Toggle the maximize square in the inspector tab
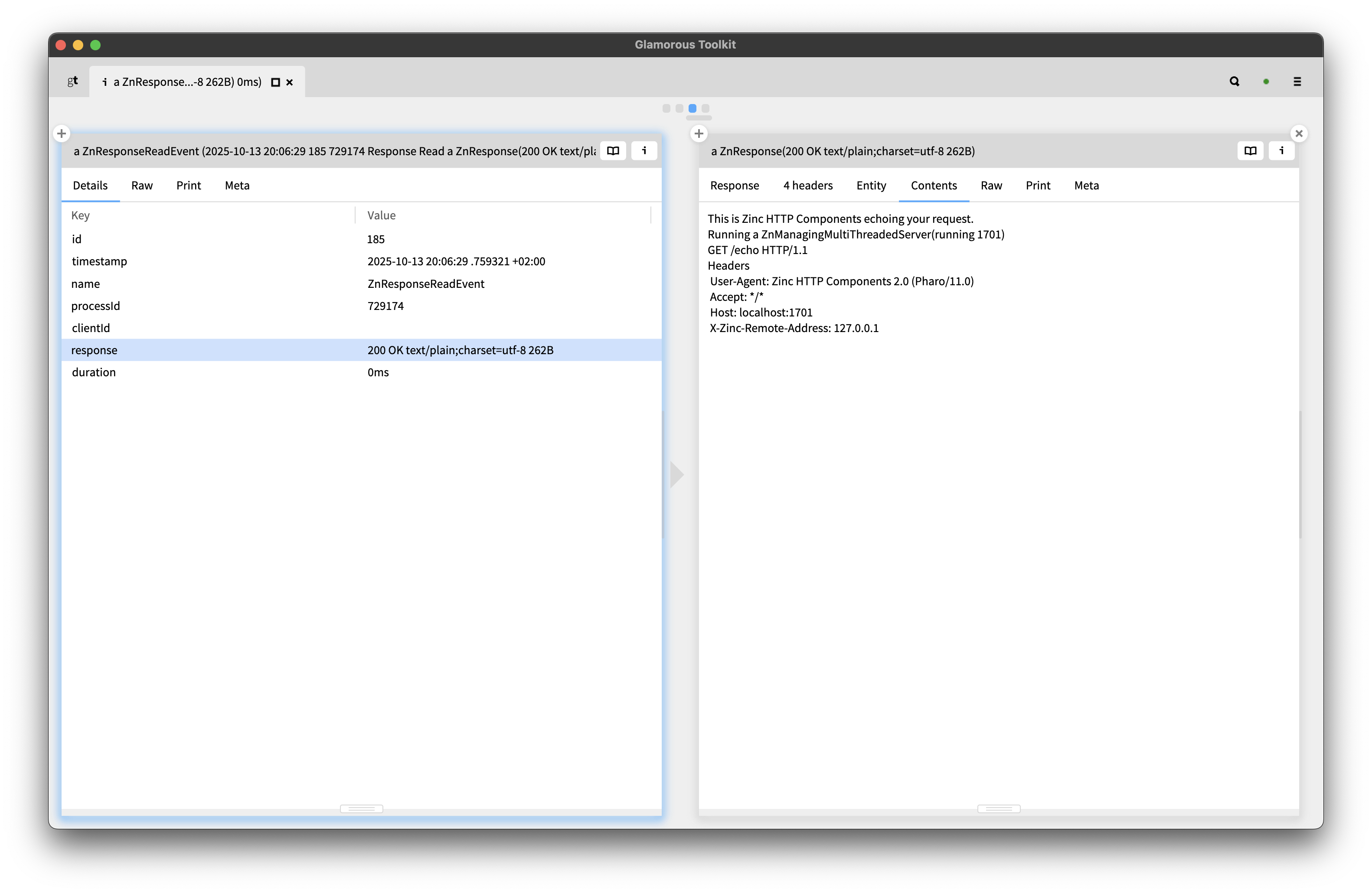The height and width of the screenshot is (893, 1372). (275, 82)
